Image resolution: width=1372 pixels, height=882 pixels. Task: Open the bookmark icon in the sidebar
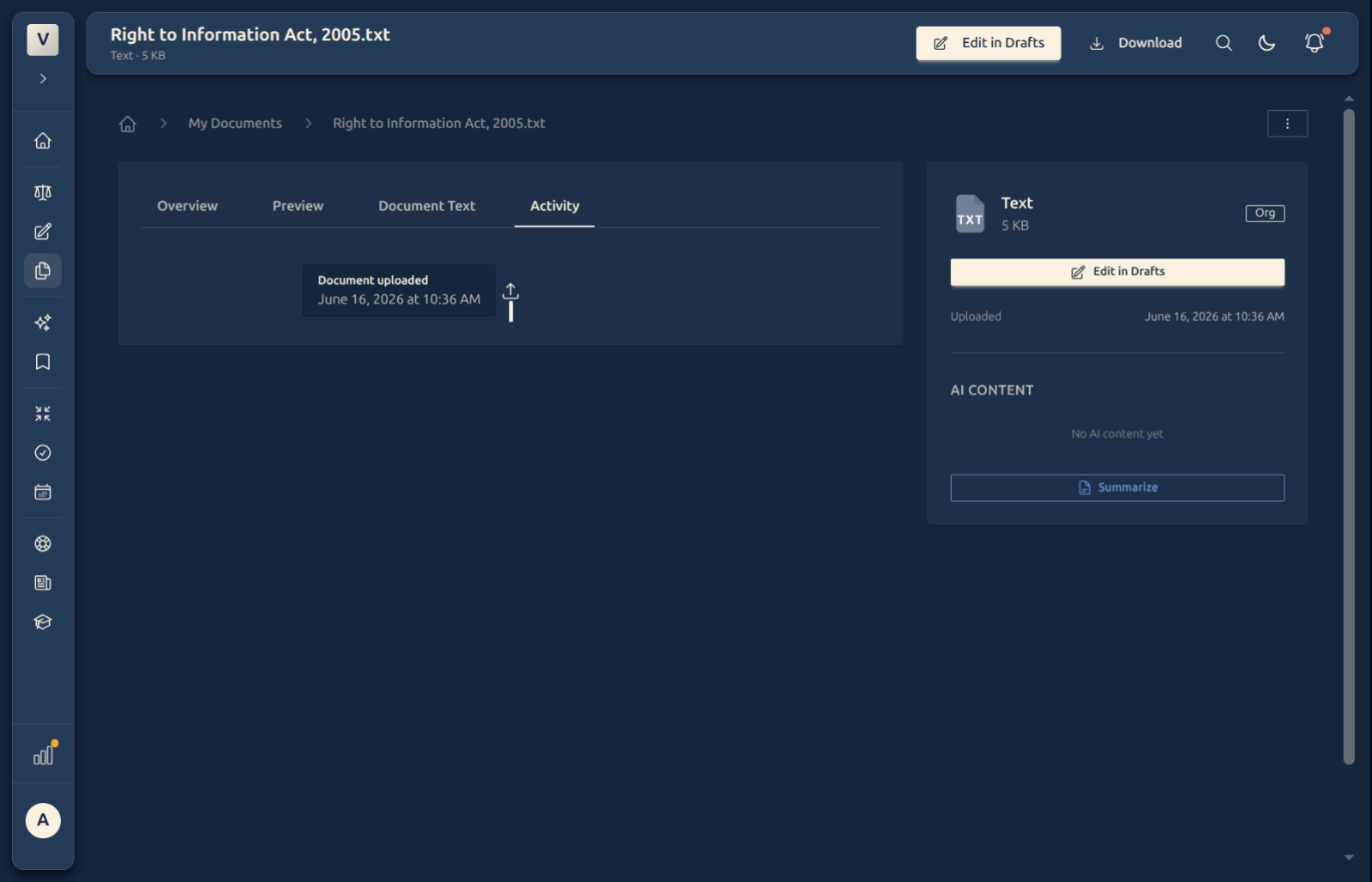[43, 362]
